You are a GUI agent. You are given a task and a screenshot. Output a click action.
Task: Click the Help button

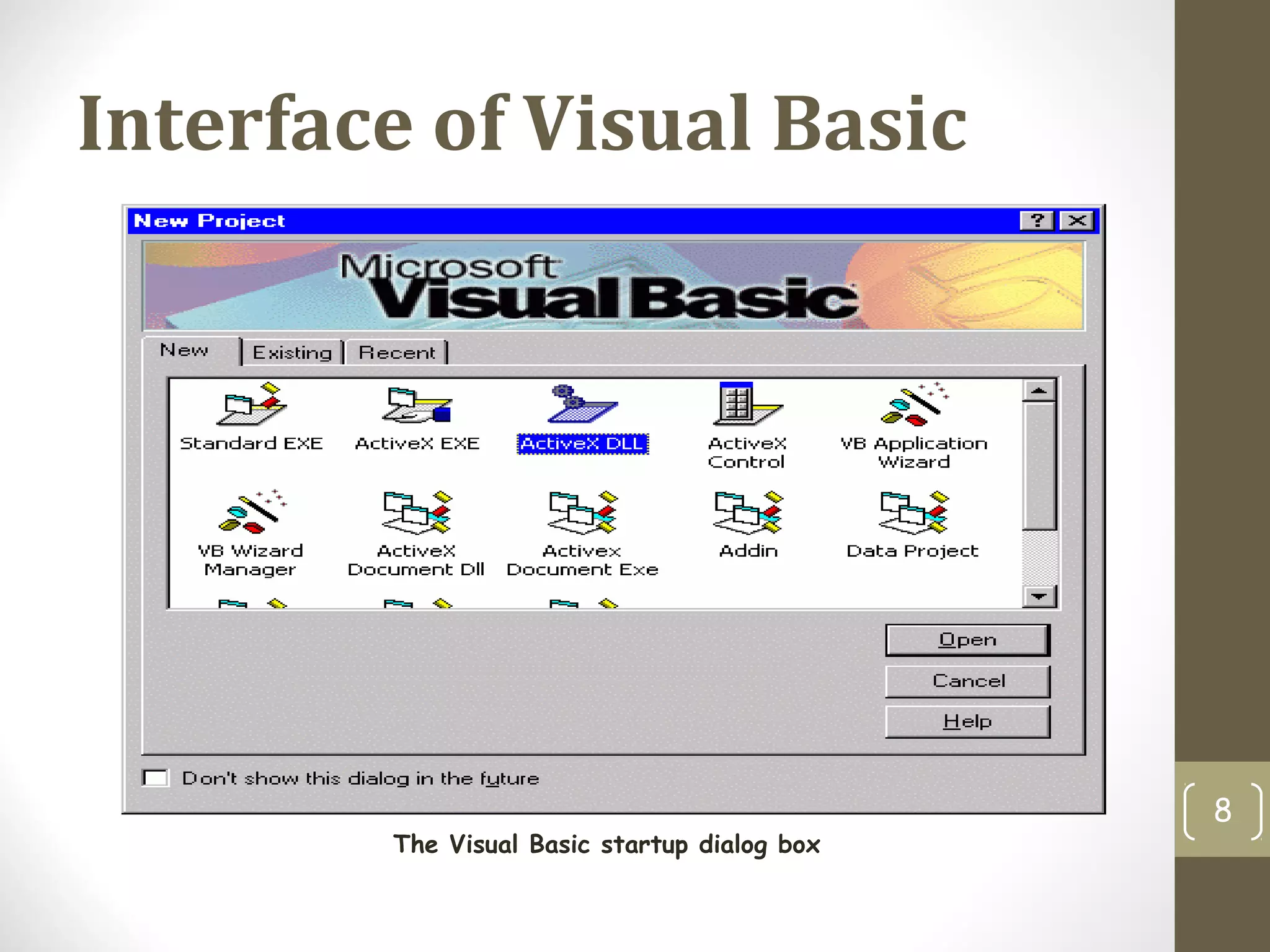[967, 722]
